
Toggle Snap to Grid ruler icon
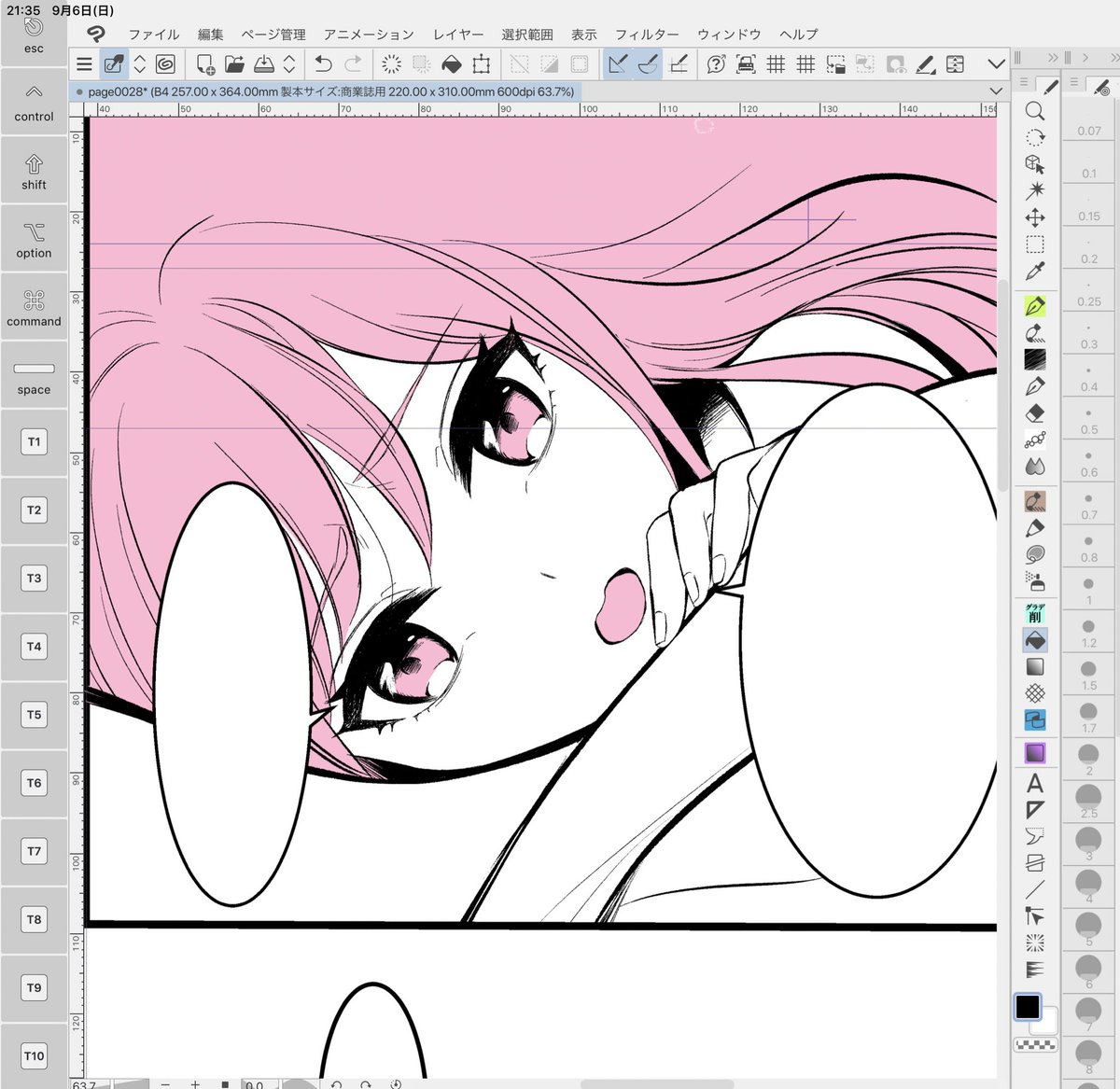click(x=679, y=63)
